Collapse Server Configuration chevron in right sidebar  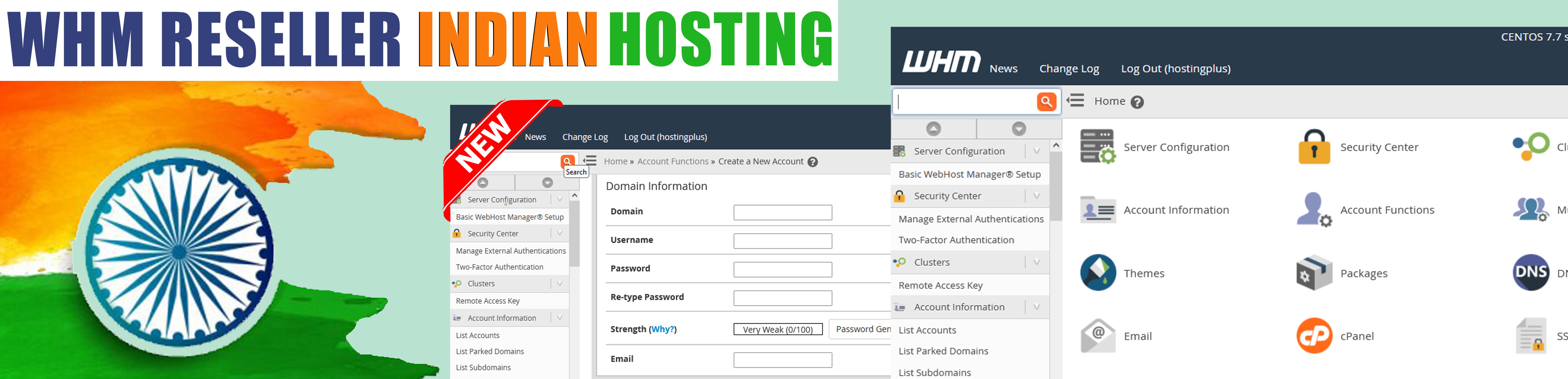coord(1037,151)
